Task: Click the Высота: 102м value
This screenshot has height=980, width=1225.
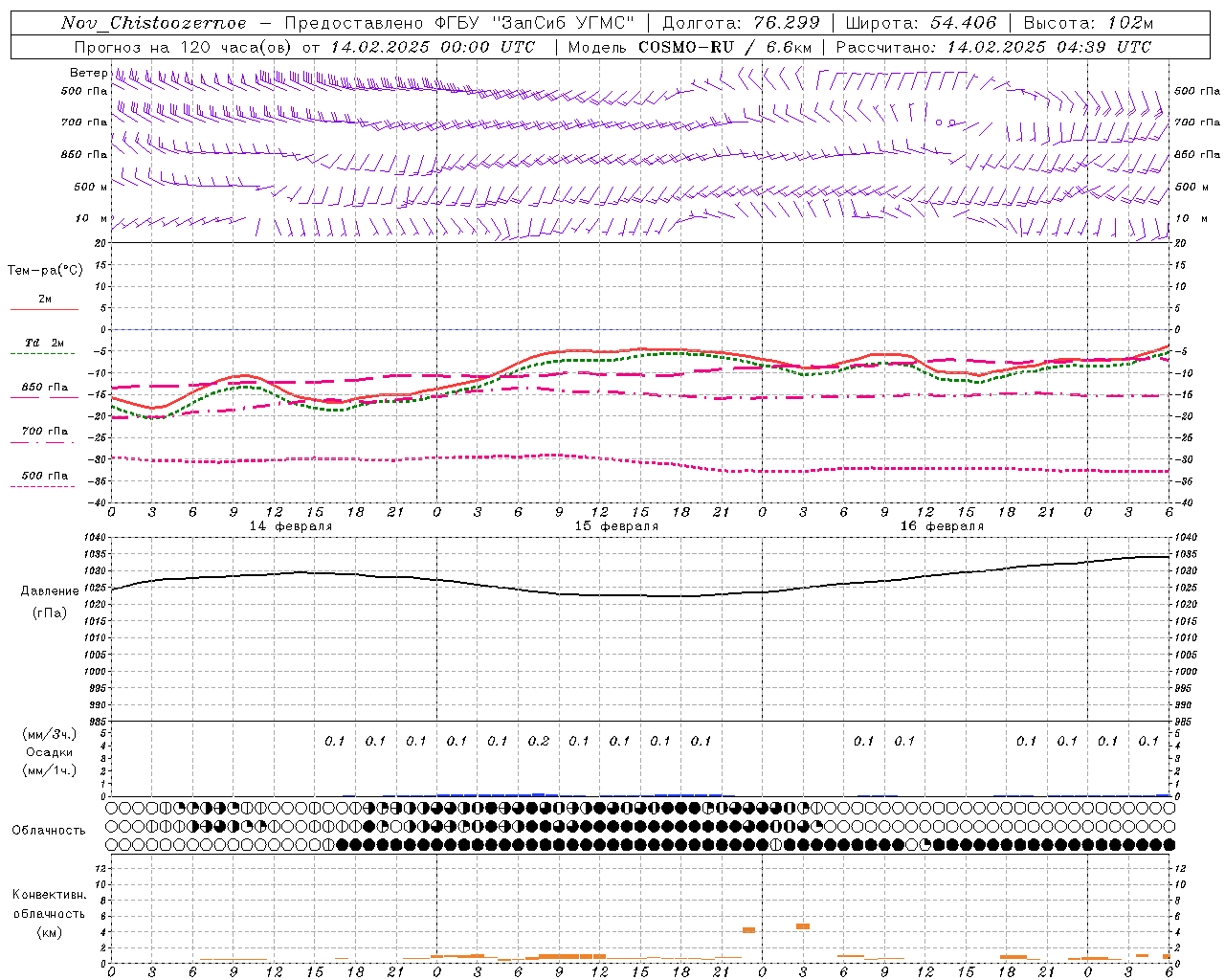Action: [x=1088, y=23]
